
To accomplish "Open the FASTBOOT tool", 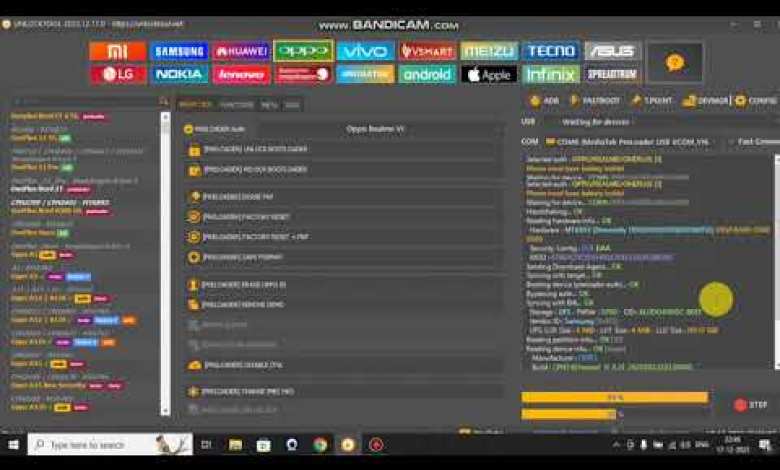I will coord(594,100).
